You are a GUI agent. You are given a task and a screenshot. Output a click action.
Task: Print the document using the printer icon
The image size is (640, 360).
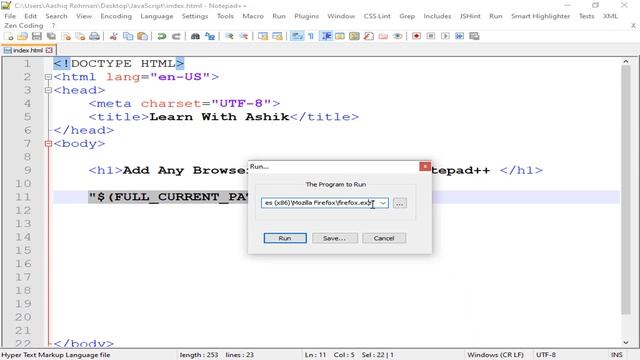[x=94, y=36]
